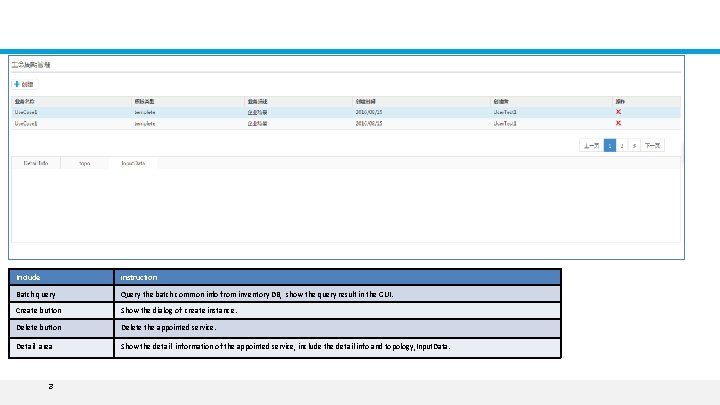Click the business description cell in highlighted row
This screenshot has width=720, height=405.
click(257, 112)
